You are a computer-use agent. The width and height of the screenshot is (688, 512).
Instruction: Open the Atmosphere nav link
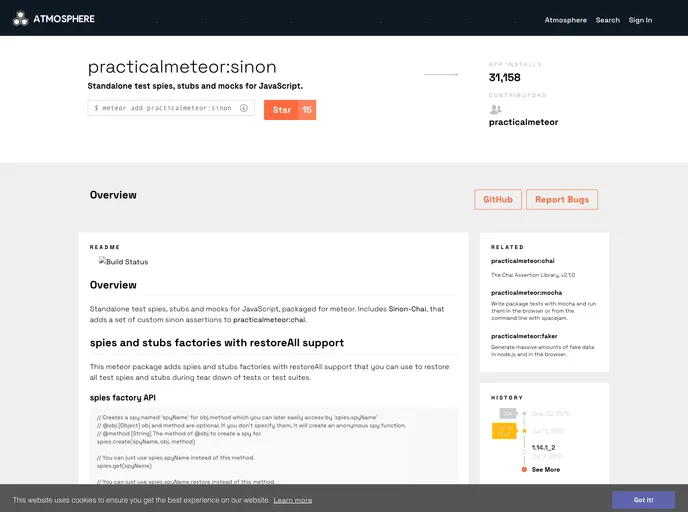(566, 20)
